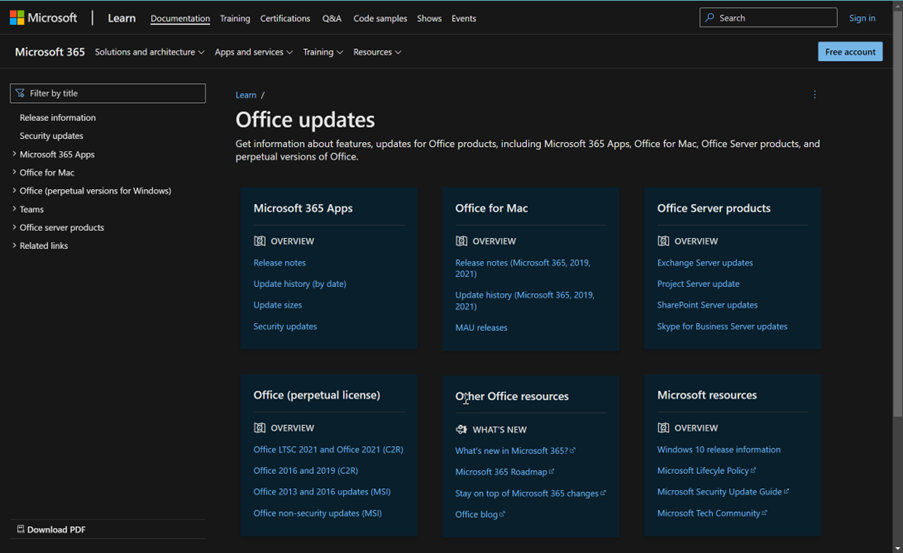Open the Training dropdown in Microsoft 365 bar

[x=323, y=52]
